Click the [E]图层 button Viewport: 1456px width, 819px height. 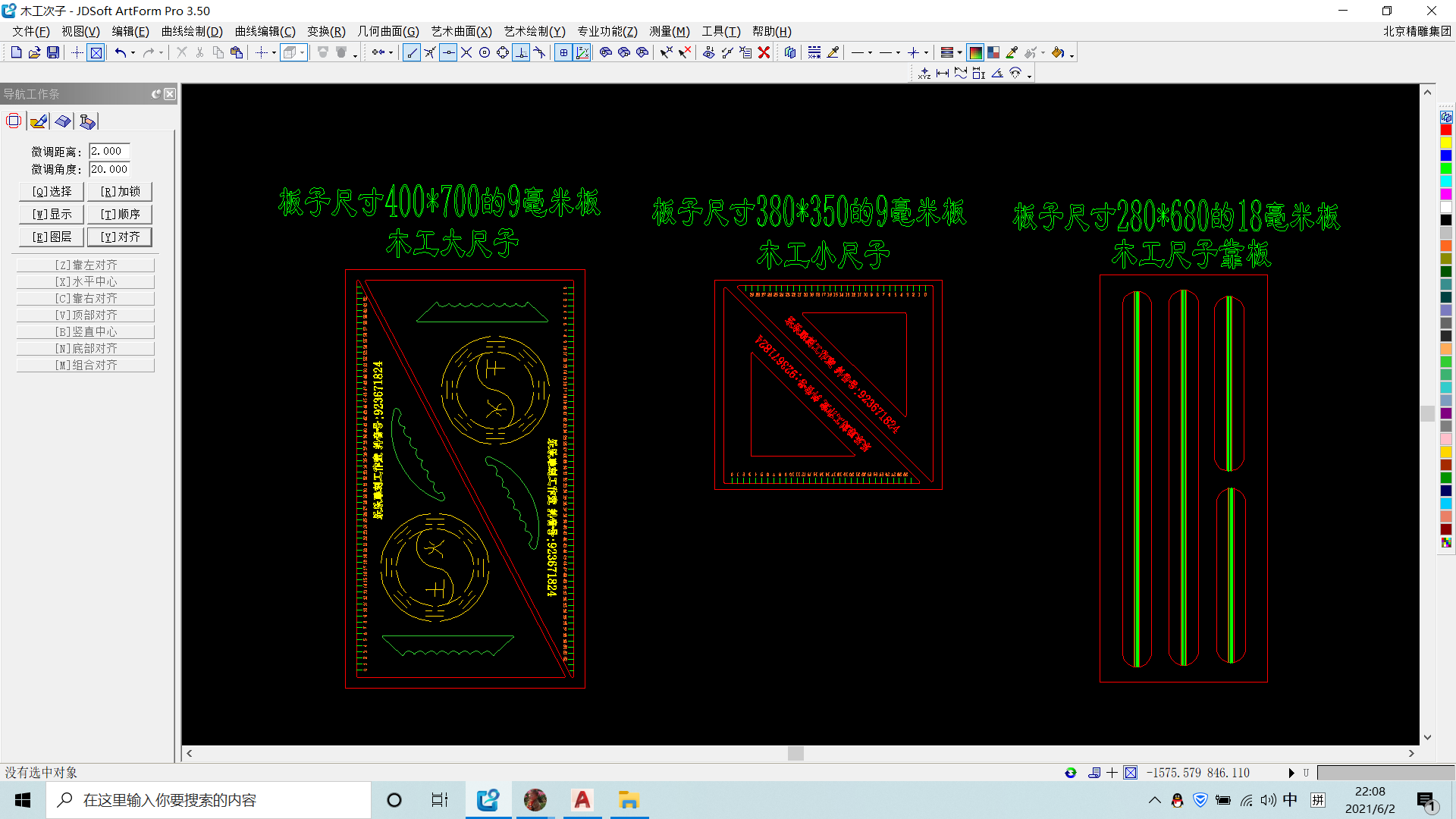pyautogui.click(x=52, y=237)
